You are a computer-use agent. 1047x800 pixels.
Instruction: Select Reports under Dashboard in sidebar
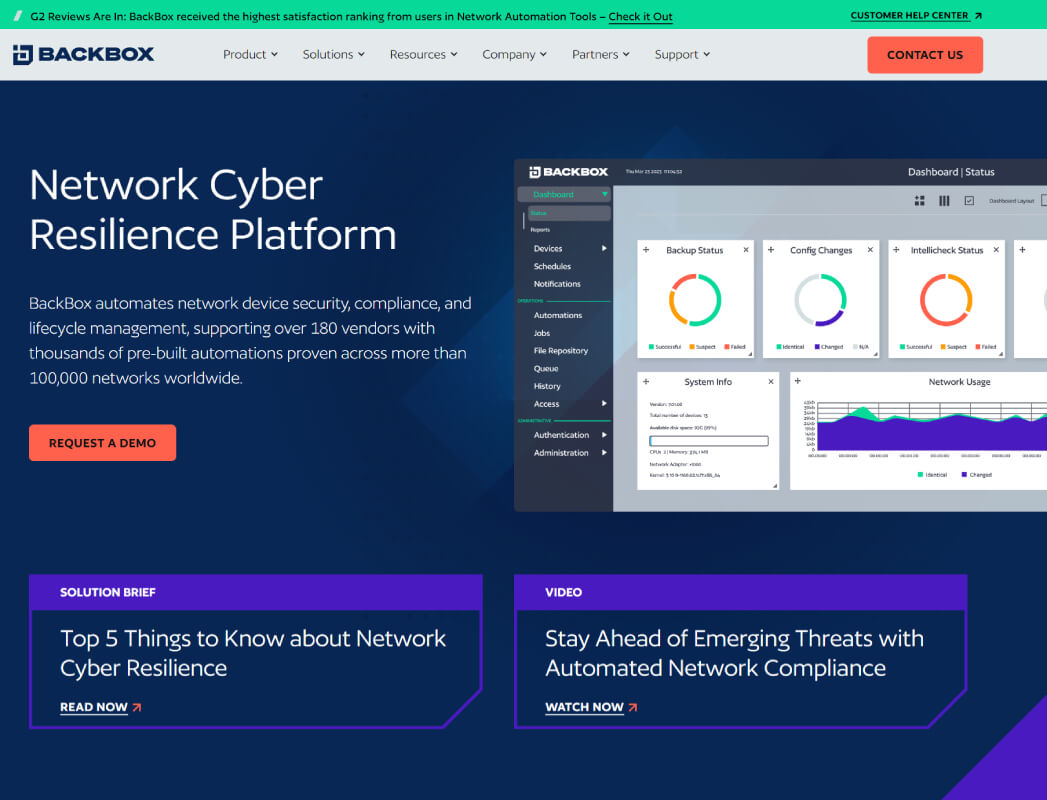(x=540, y=230)
